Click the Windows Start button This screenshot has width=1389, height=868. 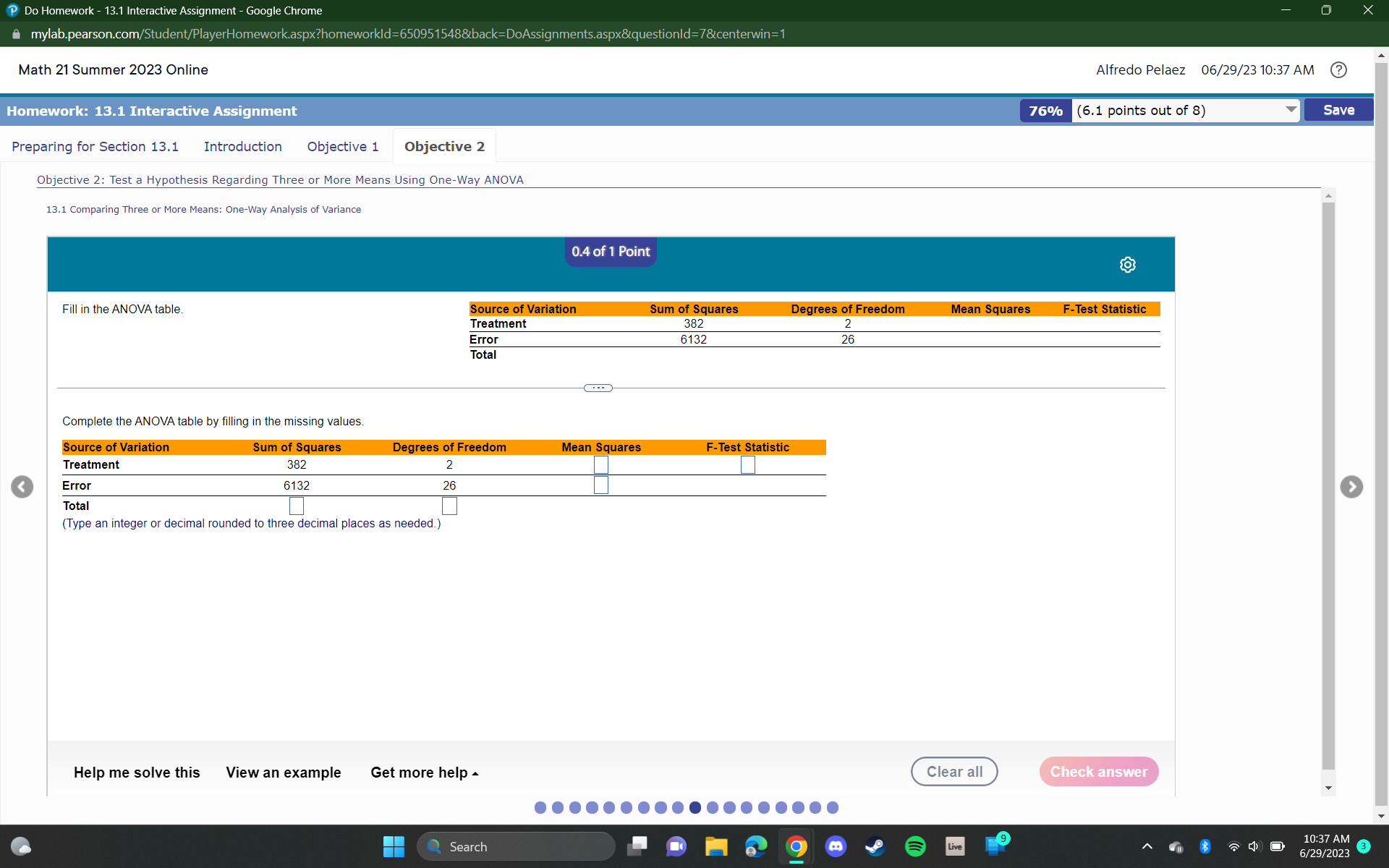click(394, 846)
